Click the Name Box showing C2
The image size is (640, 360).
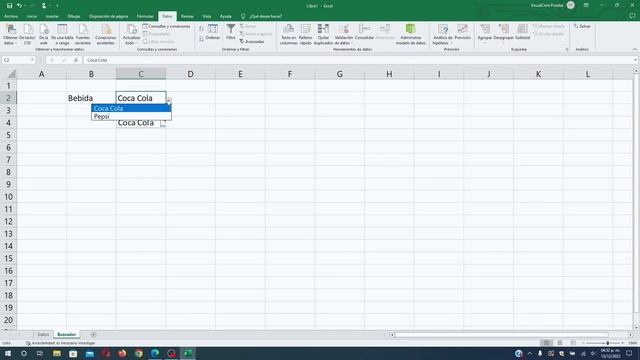coord(16,60)
